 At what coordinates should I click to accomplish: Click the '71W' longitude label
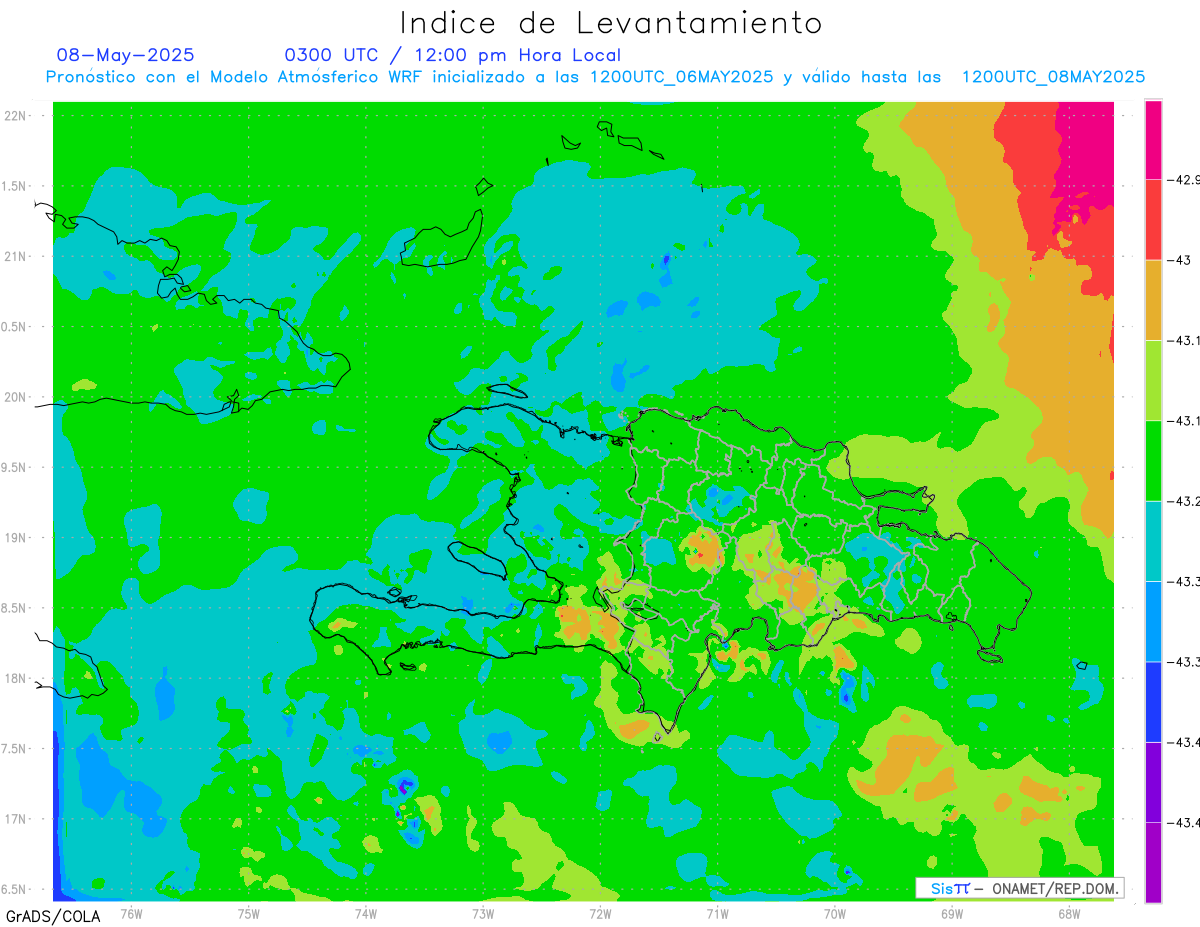tap(717, 913)
